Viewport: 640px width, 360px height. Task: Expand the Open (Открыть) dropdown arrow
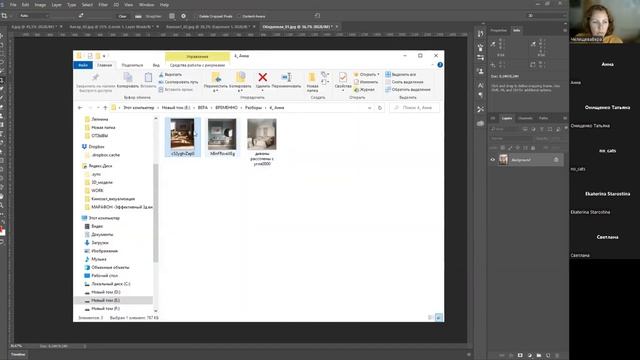click(x=378, y=75)
